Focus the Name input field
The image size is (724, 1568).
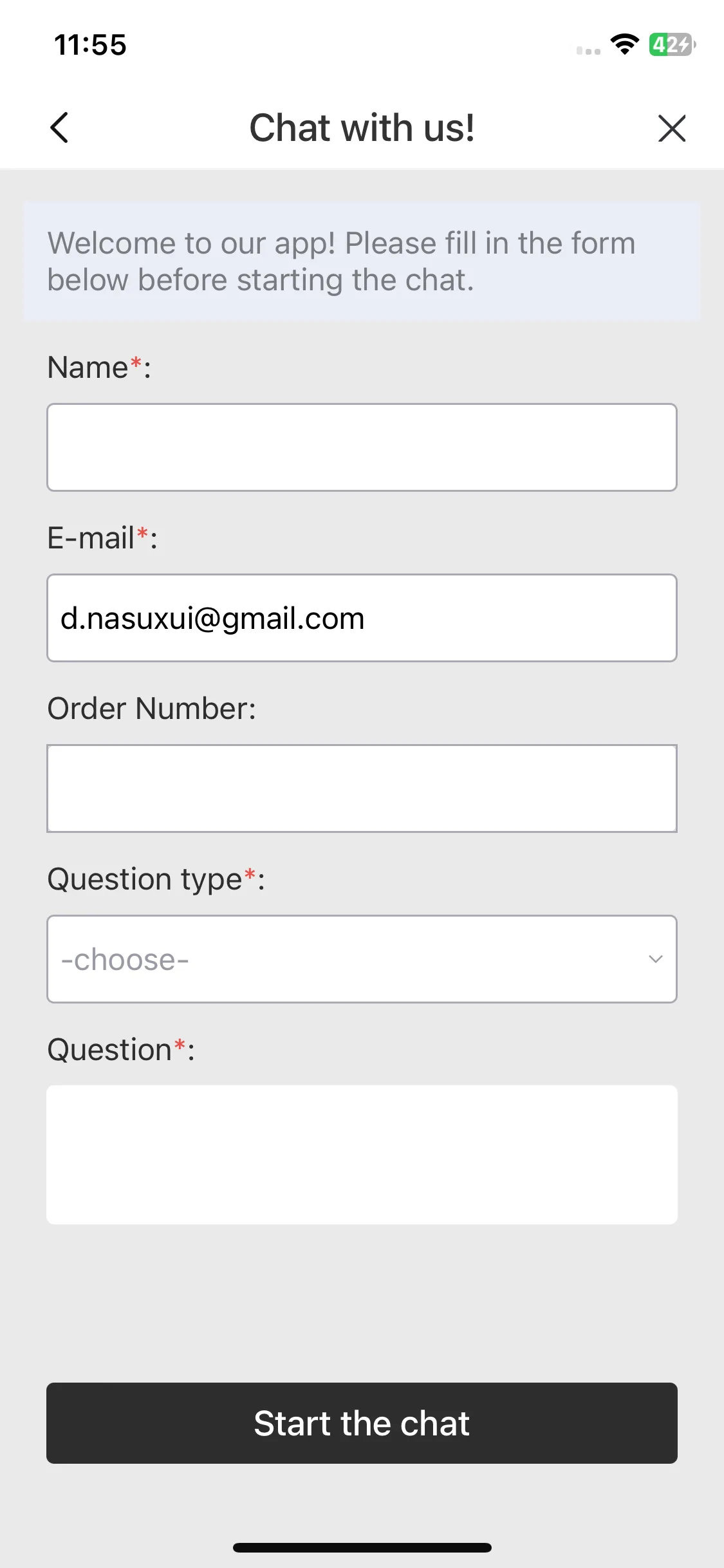click(x=362, y=447)
